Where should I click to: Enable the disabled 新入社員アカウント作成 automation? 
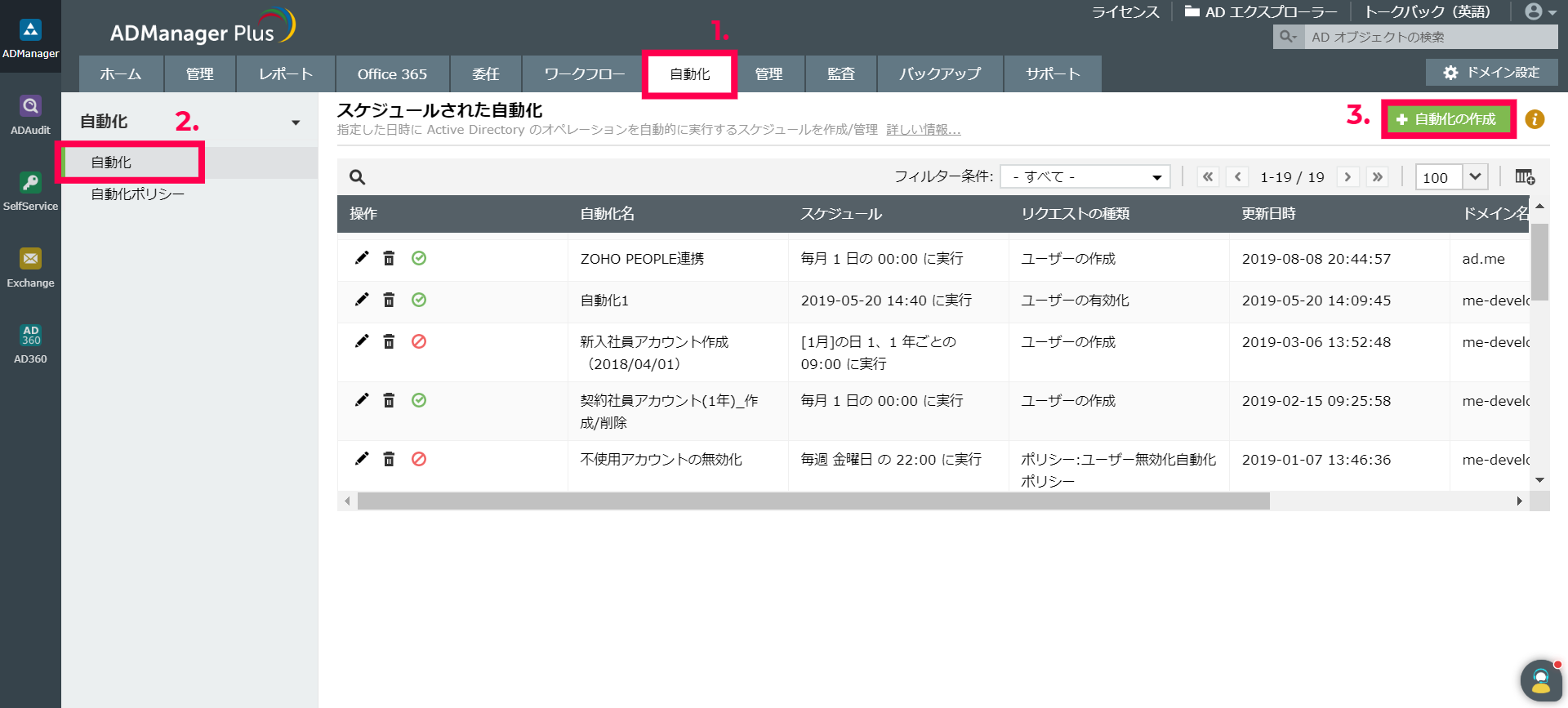click(419, 341)
